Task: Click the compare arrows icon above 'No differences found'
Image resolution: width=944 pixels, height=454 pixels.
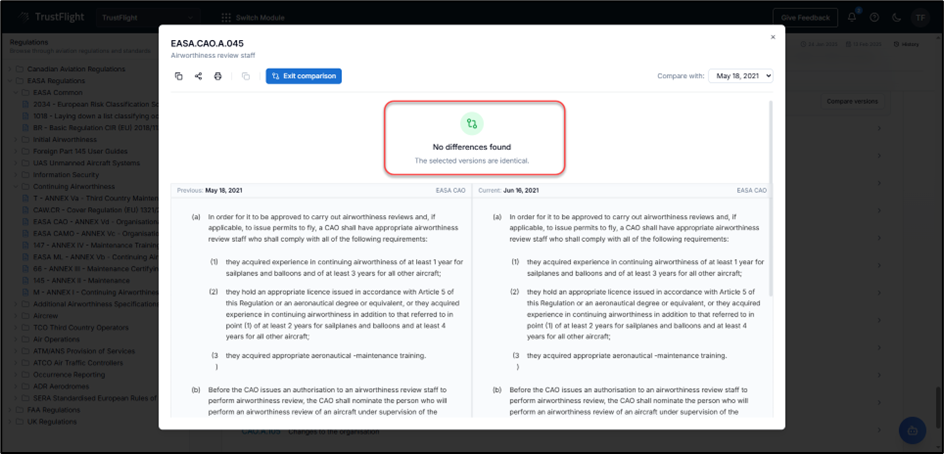Action: click(x=472, y=124)
